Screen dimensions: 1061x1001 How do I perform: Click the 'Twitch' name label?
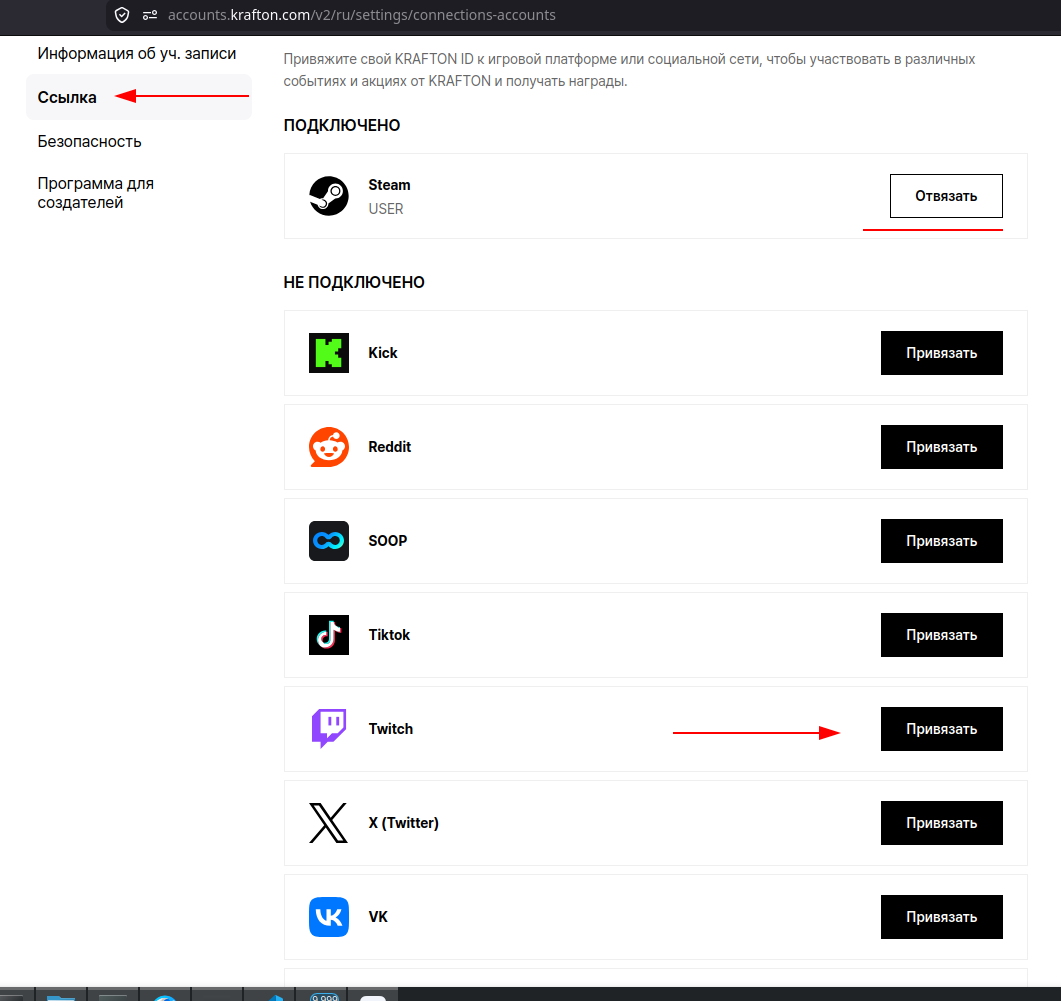(x=390, y=729)
